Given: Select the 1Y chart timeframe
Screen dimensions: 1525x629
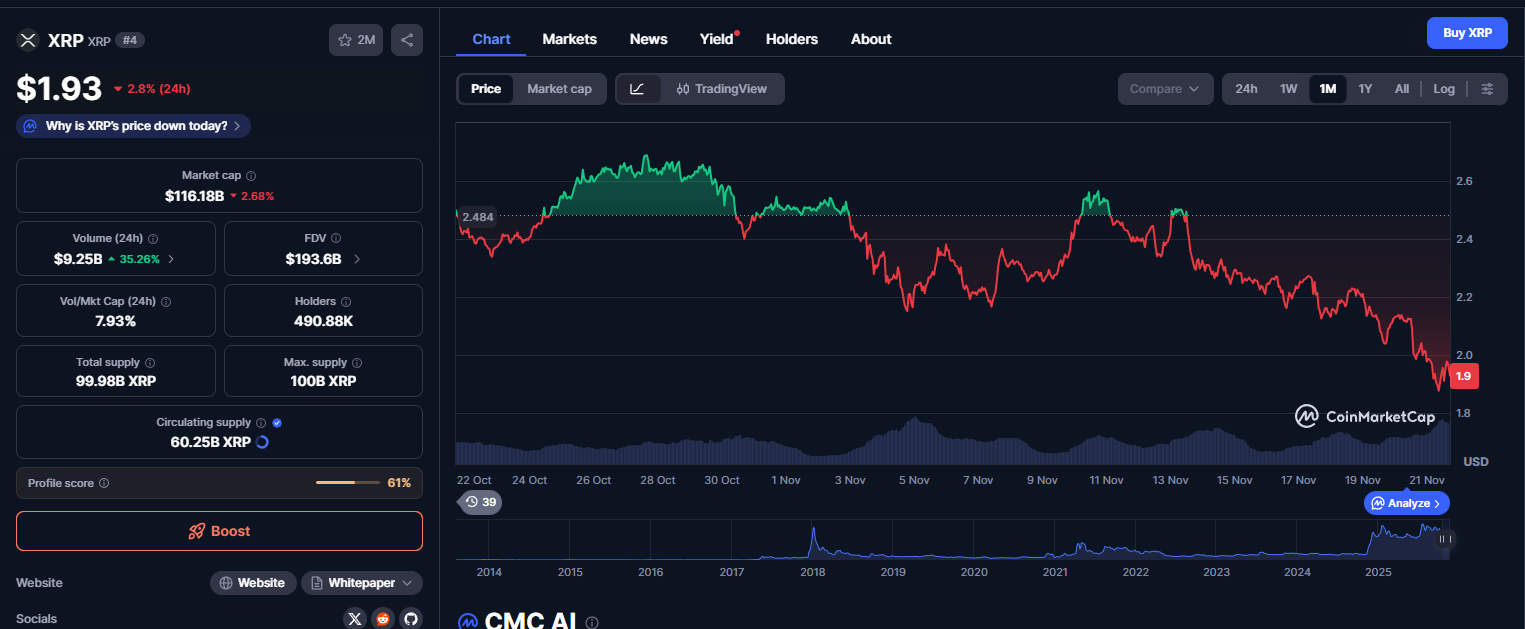Looking at the screenshot, I should (1365, 88).
